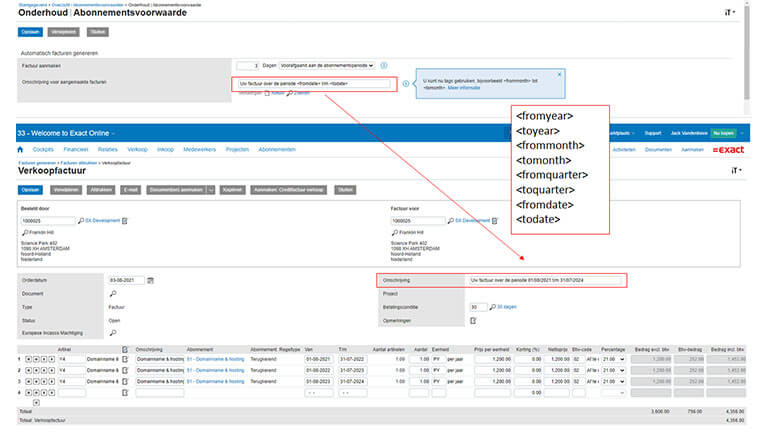Close the tags tooltip popup

[559, 74]
